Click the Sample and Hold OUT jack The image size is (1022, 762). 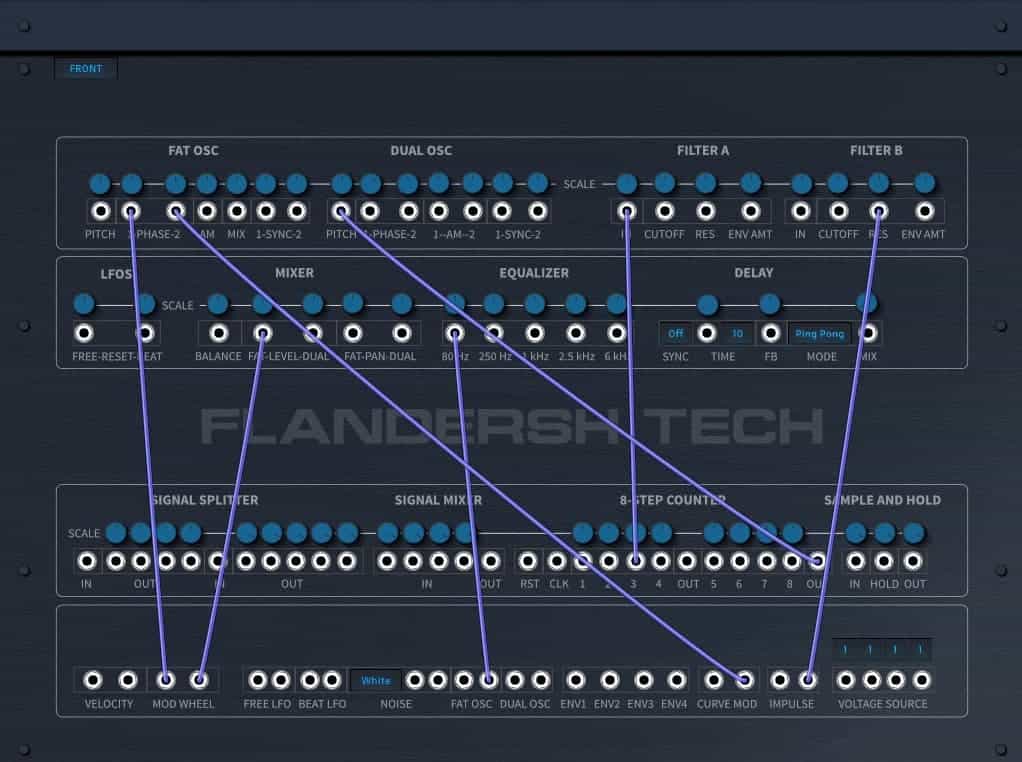[x=912, y=561]
